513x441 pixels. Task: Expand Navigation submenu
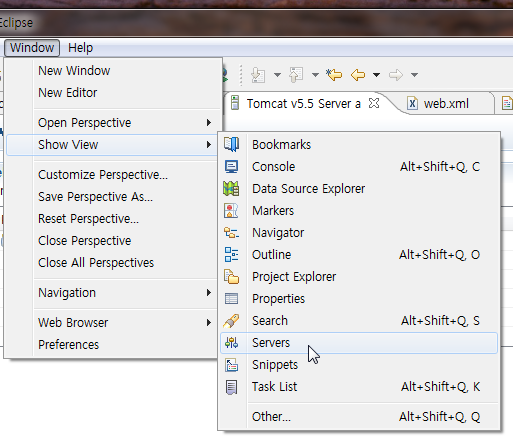tap(113, 293)
